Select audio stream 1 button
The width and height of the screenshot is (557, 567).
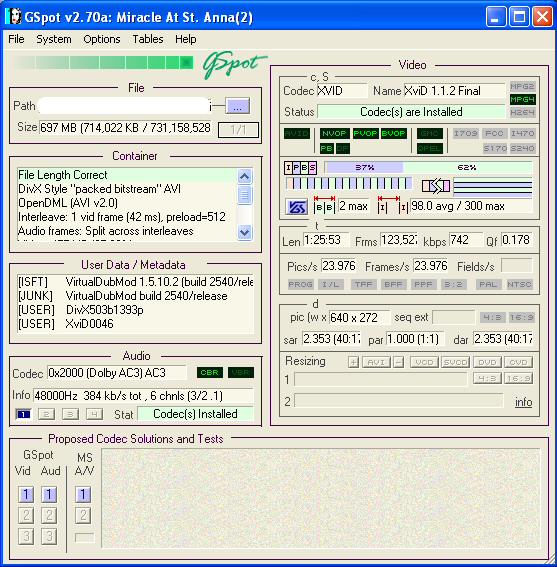[x=24, y=414]
